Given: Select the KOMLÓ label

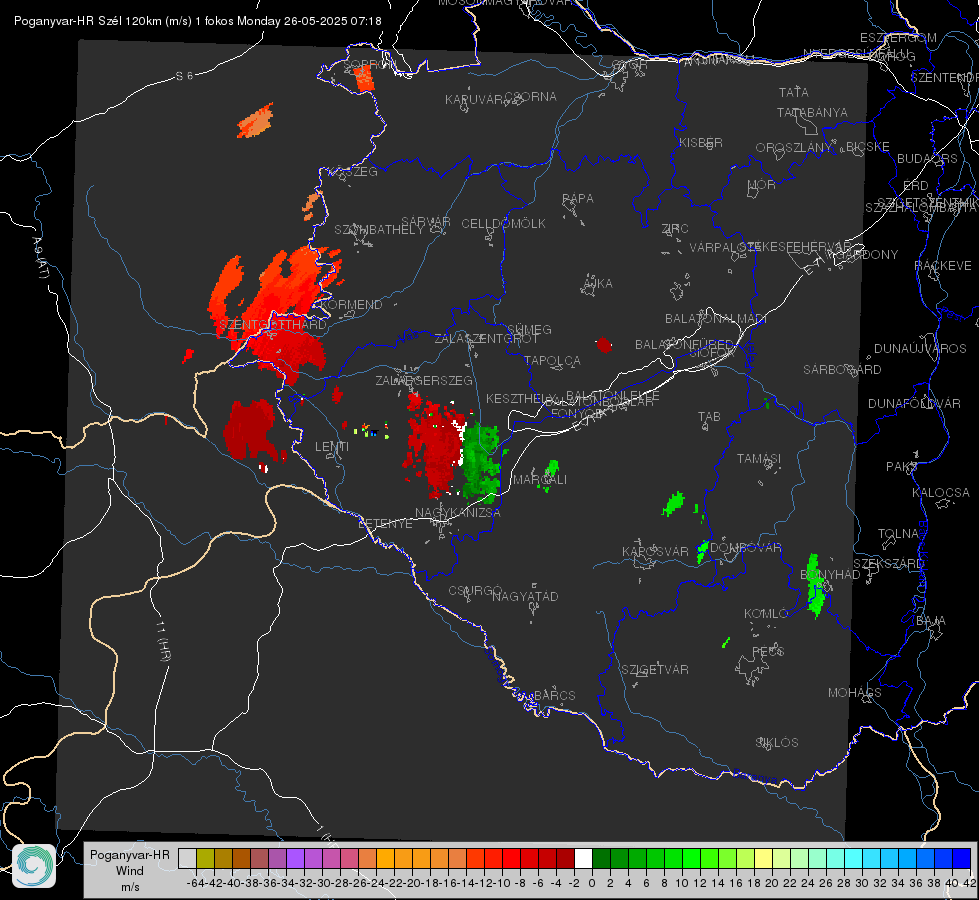Looking at the screenshot, I should [x=766, y=614].
